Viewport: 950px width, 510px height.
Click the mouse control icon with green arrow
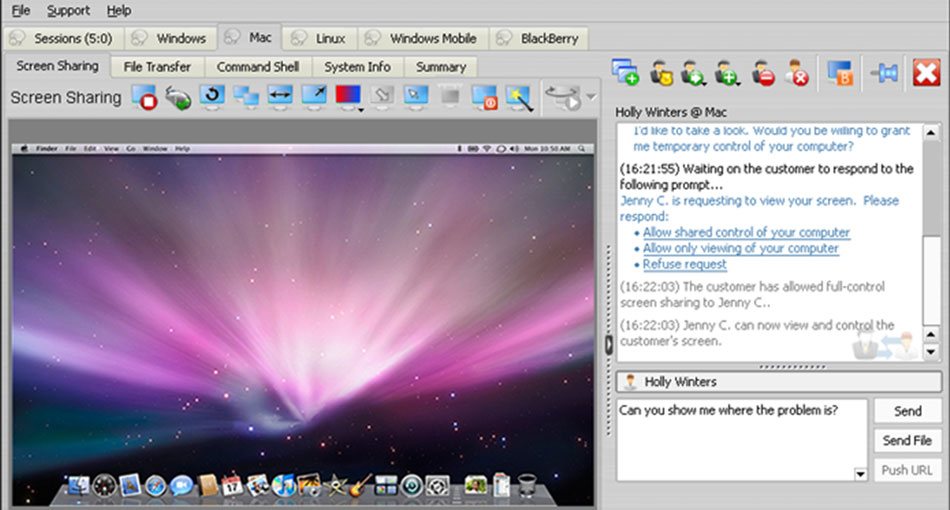coord(178,98)
